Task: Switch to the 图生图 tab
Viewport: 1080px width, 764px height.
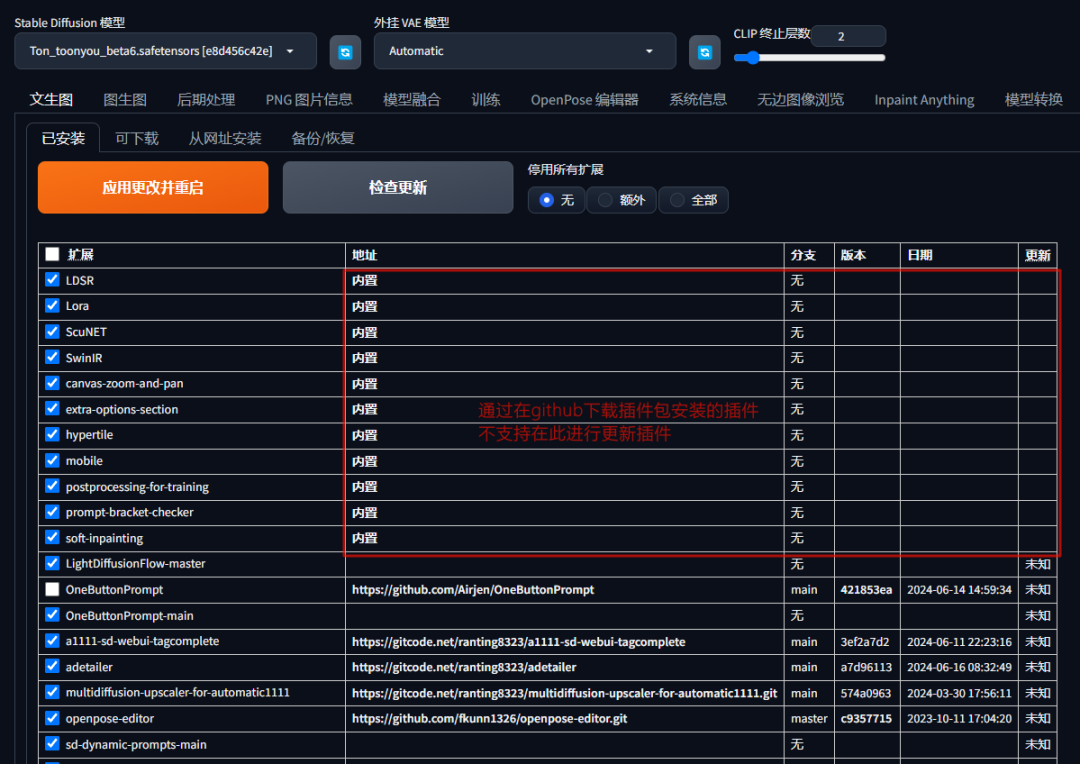Action: point(125,100)
